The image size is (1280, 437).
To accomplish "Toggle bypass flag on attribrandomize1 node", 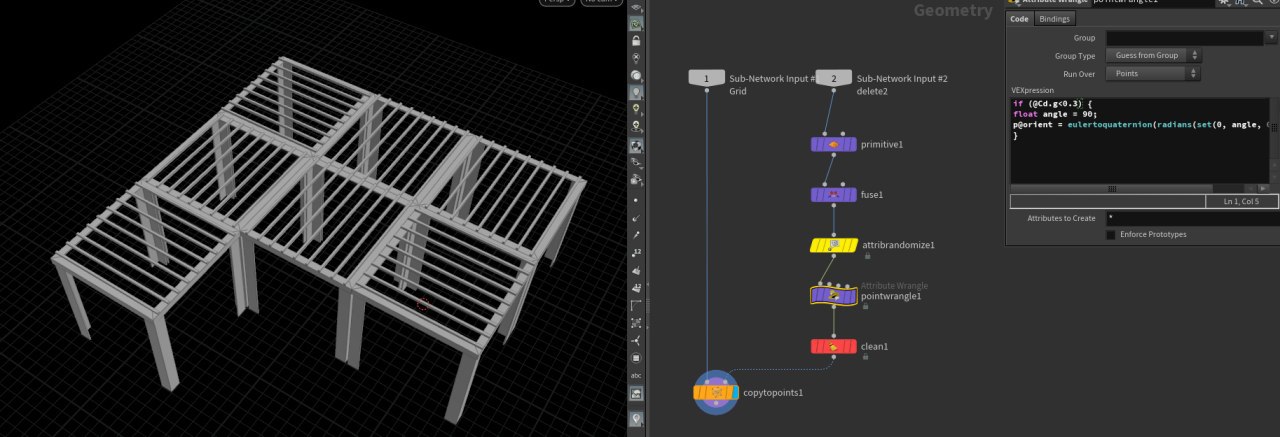I will tap(815, 244).
